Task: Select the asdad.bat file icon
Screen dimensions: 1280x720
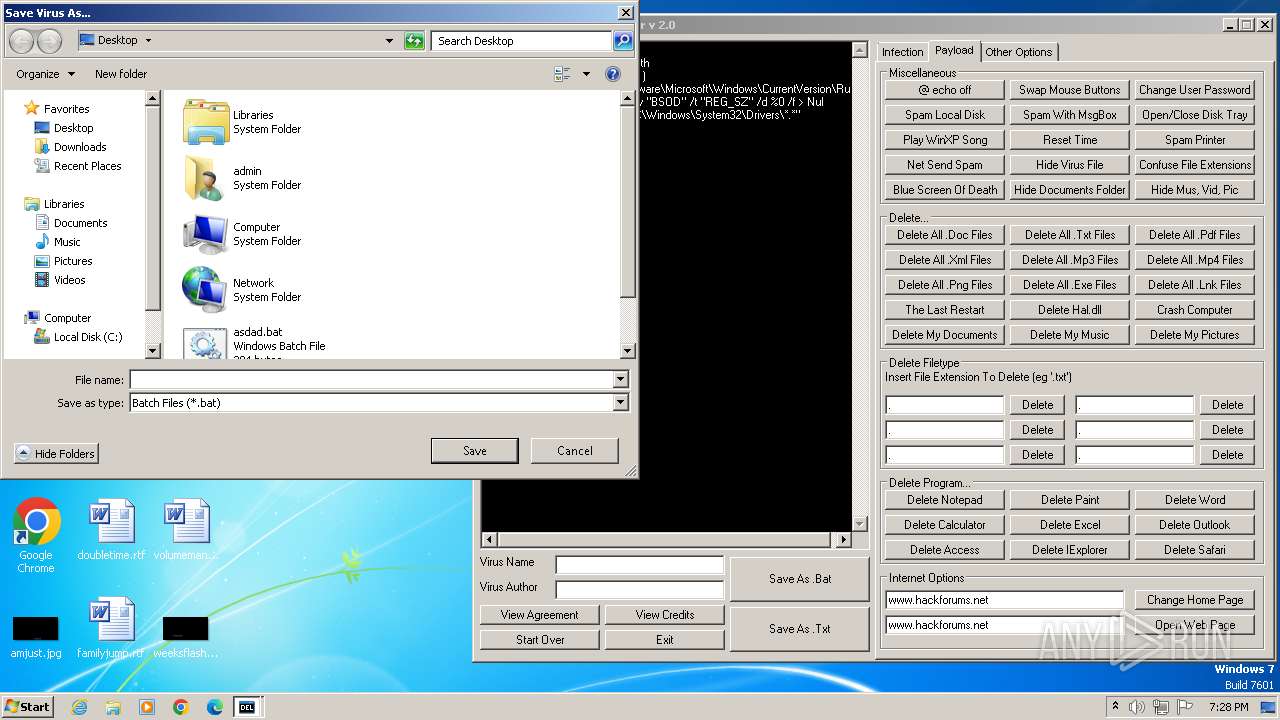Action: pos(206,343)
